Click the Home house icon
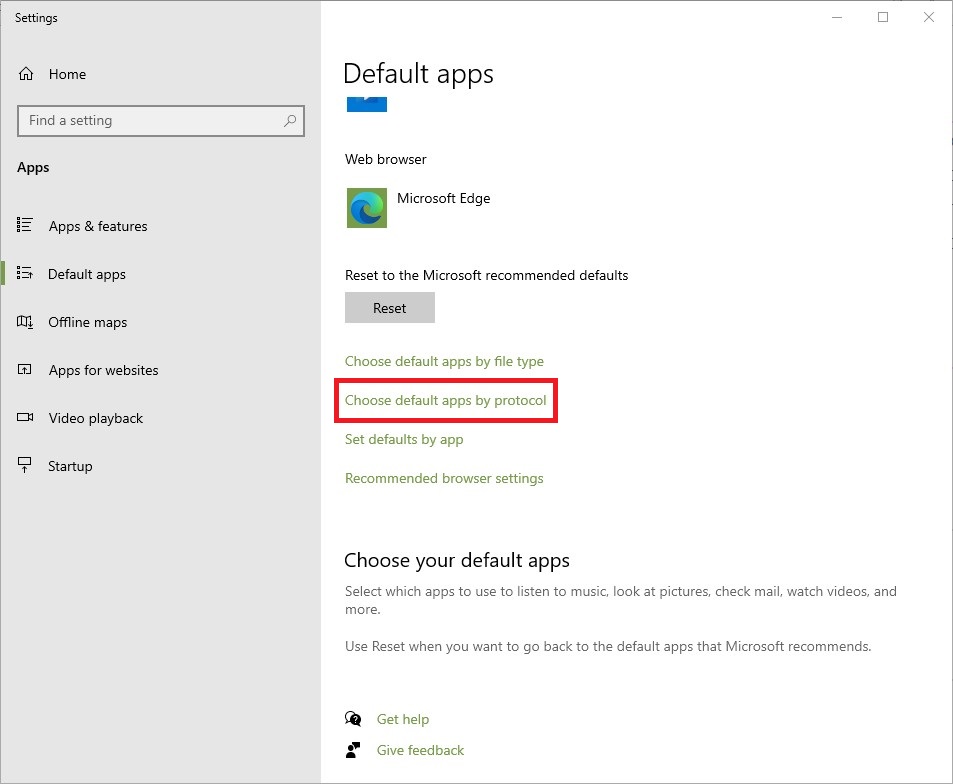This screenshot has height=784, width=953. pyautogui.click(x=26, y=74)
